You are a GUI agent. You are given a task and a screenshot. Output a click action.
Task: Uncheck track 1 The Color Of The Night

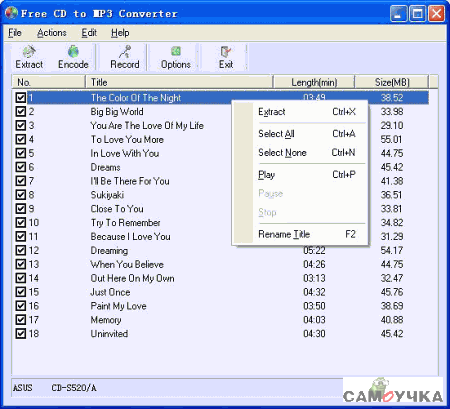pyautogui.click(x=21, y=98)
